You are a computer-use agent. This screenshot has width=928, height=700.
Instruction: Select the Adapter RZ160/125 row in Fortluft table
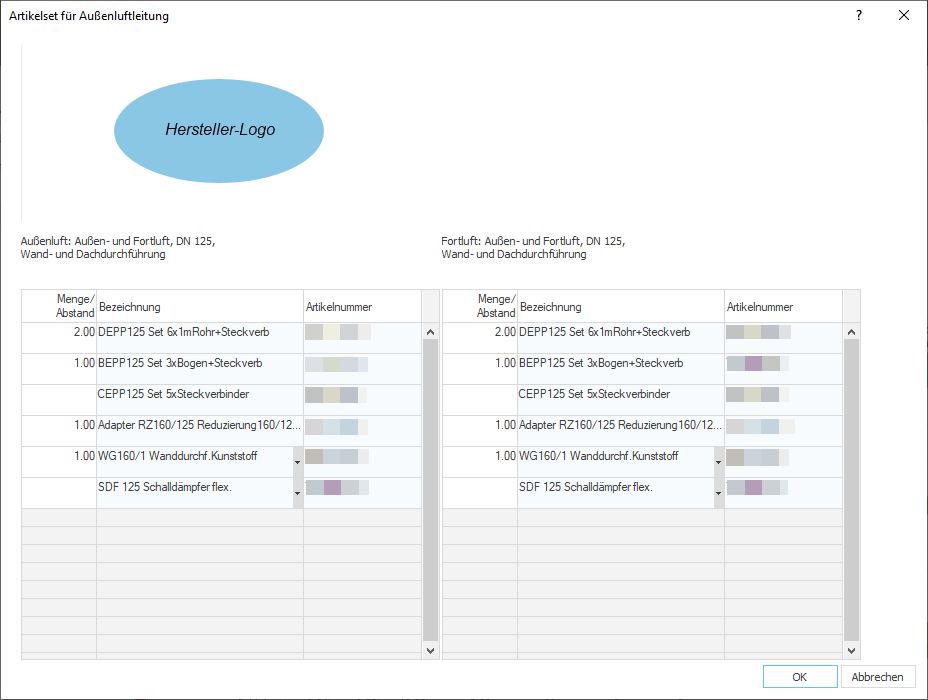pos(642,431)
